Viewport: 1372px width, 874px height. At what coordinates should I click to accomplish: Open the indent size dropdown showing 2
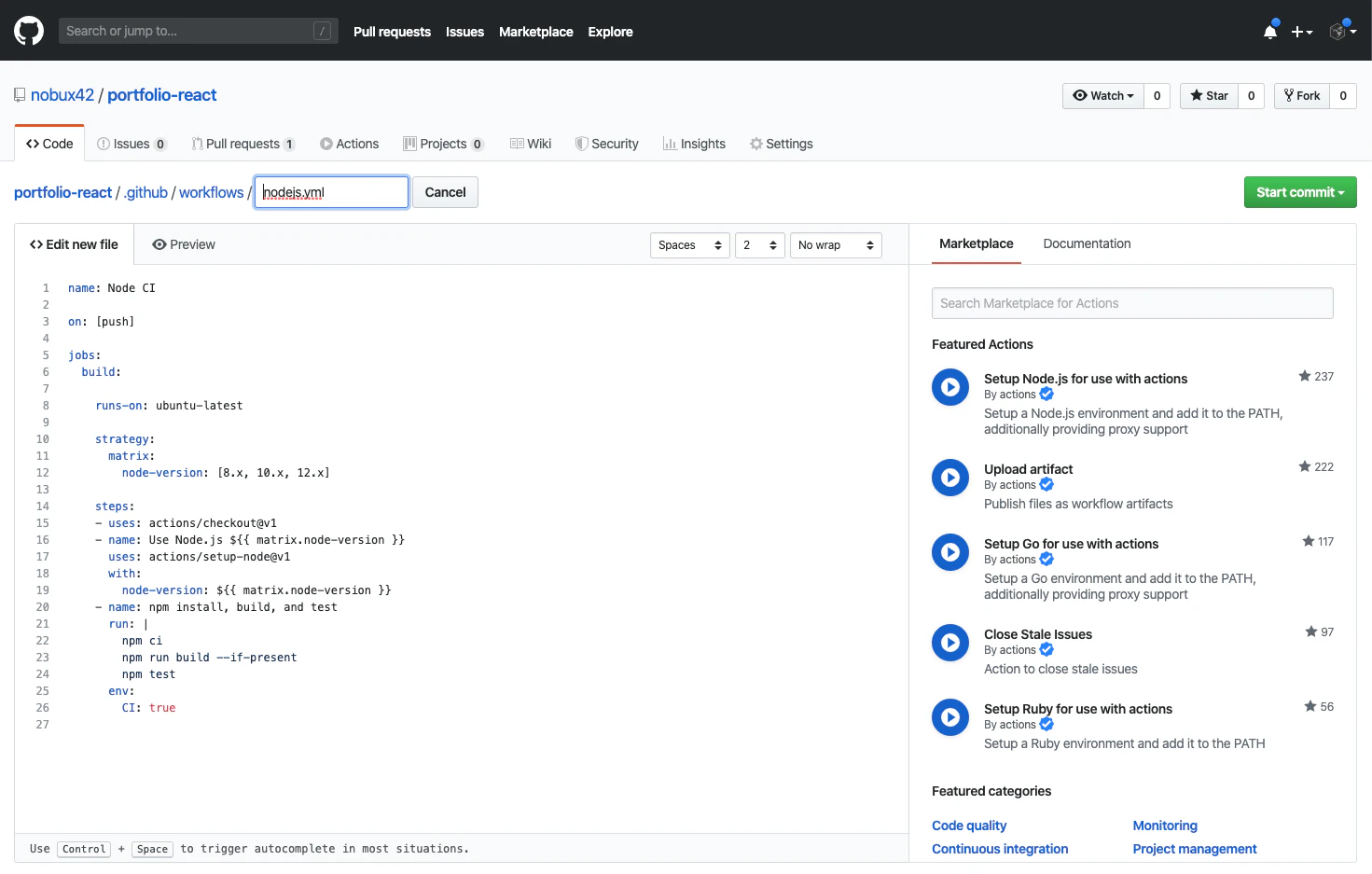(759, 245)
